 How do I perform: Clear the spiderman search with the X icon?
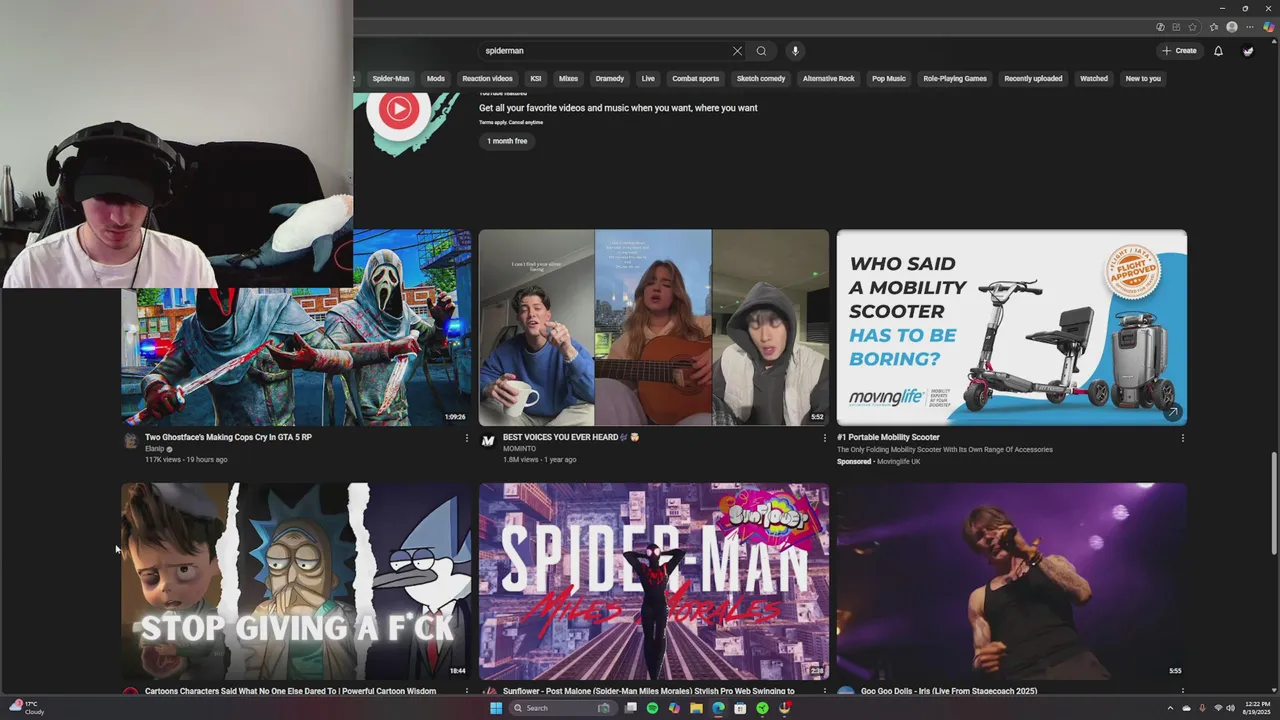737,51
